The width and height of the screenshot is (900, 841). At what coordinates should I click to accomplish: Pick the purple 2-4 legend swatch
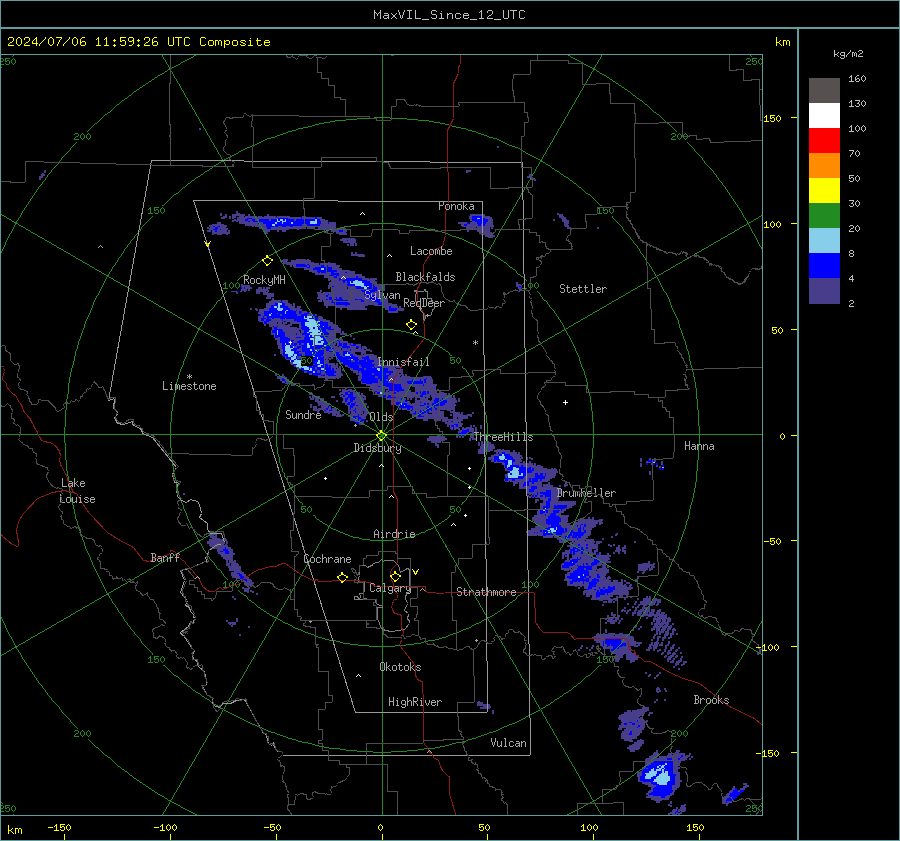pos(824,290)
